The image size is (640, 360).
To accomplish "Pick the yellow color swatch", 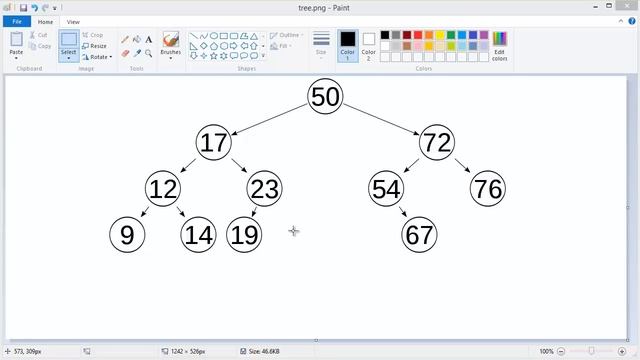I will pyautogui.click(x=440, y=35).
